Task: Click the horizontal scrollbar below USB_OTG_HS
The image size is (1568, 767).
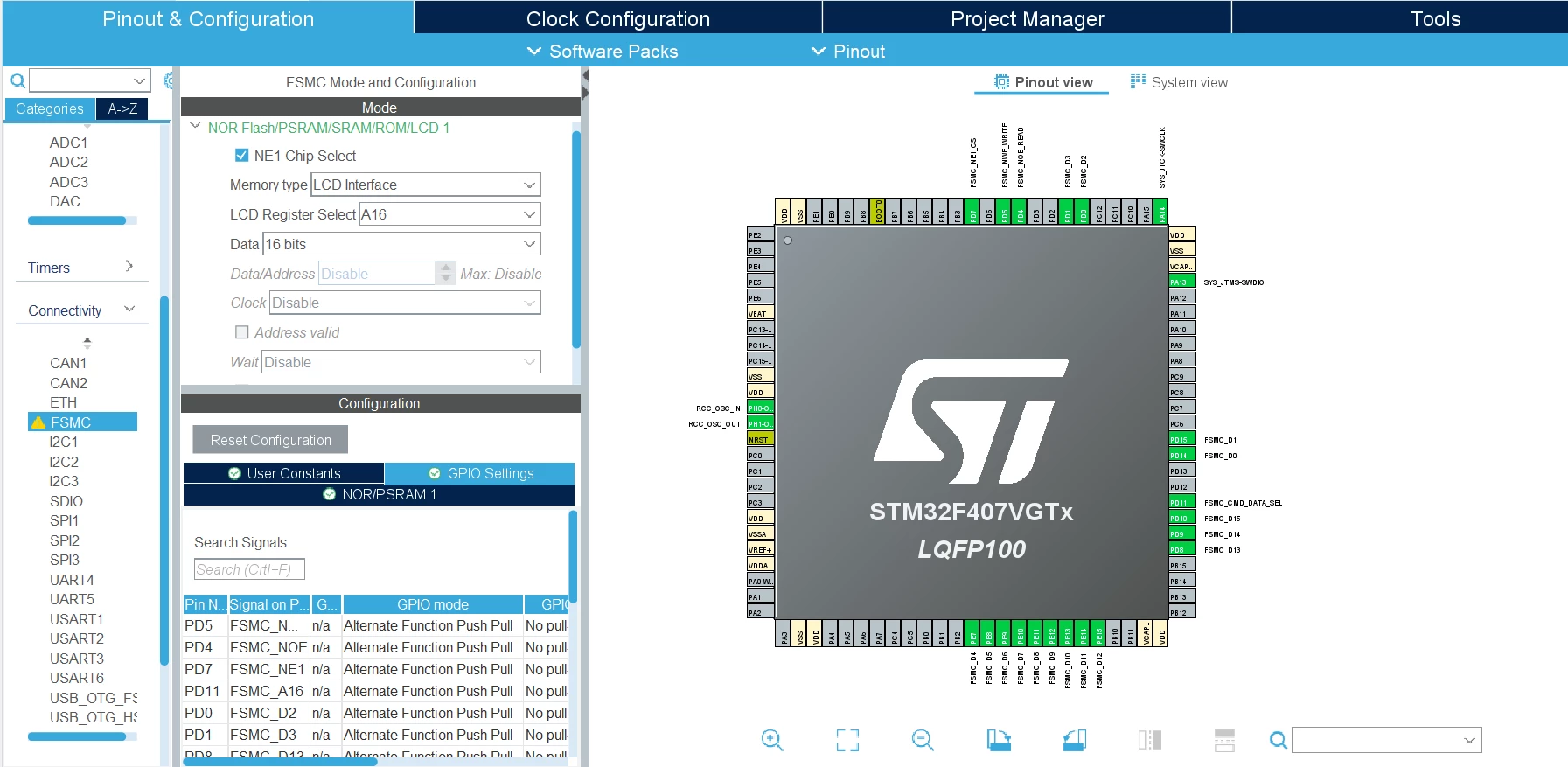Action: point(77,736)
